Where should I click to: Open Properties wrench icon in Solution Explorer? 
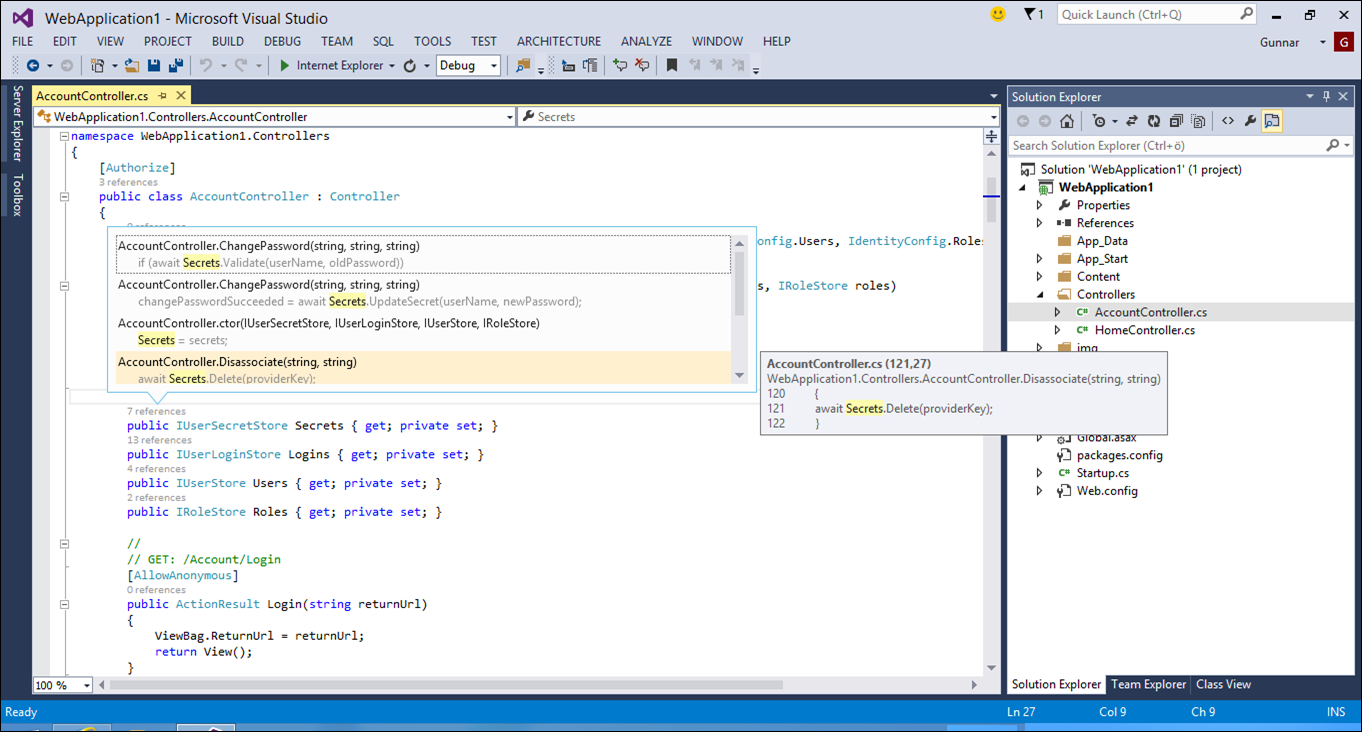click(x=1249, y=121)
